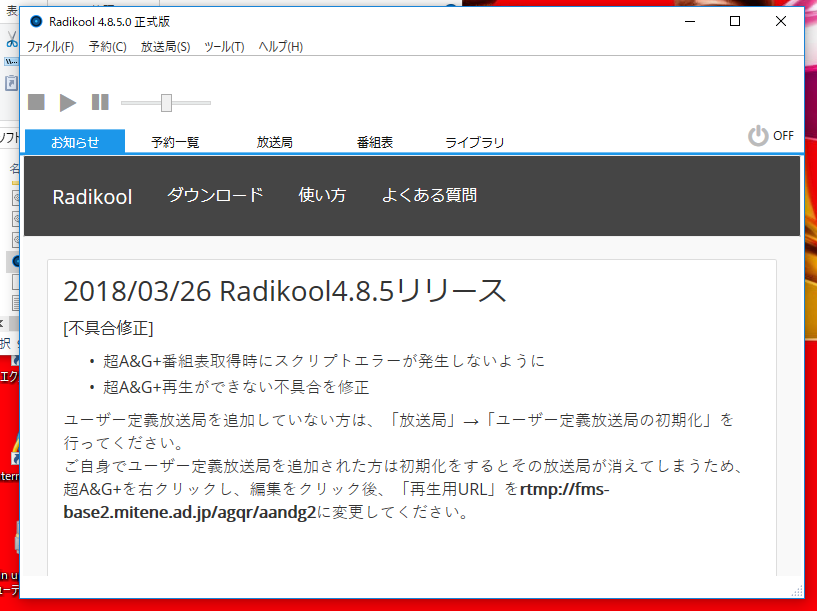Switch to the 放送局 tab

(275, 142)
